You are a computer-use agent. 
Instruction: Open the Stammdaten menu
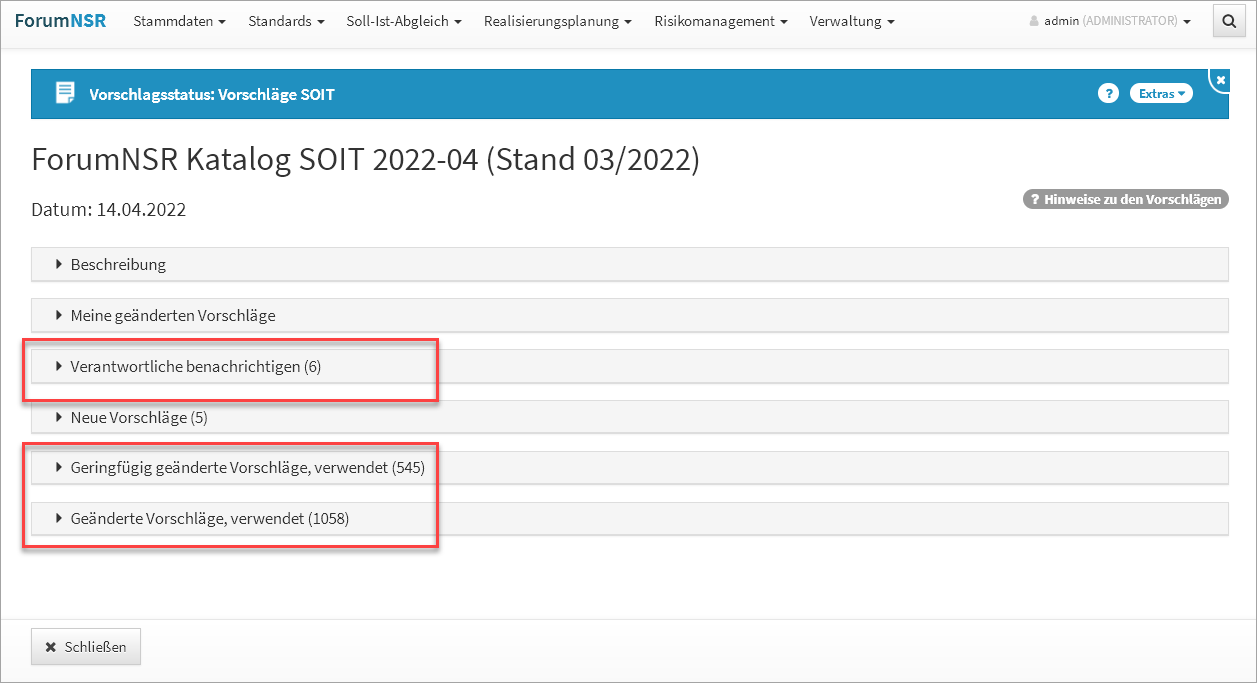[179, 21]
